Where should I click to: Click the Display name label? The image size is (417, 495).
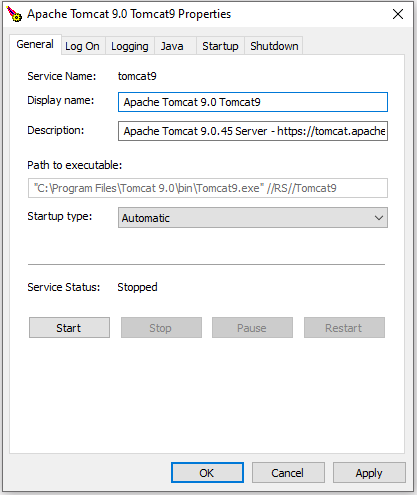click(x=61, y=100)
